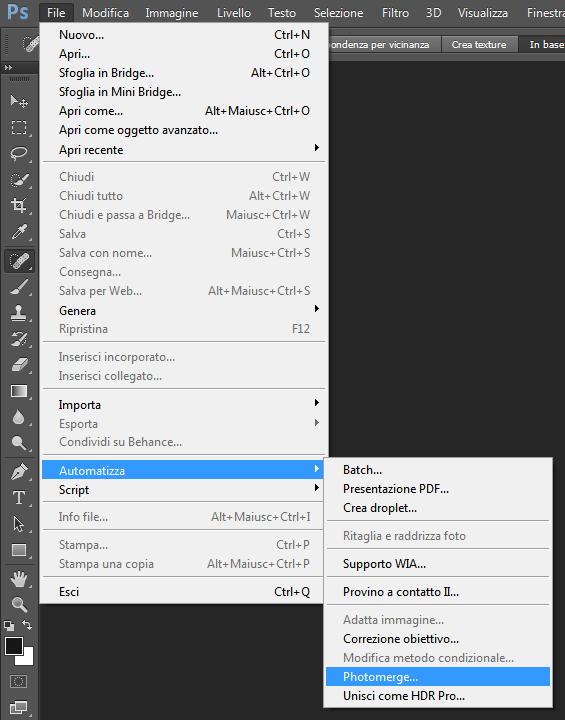Viewport: 565px width, 720px height.
Task: Choose Sfoglia in Bridge...
Action: [x=184, y=73]
